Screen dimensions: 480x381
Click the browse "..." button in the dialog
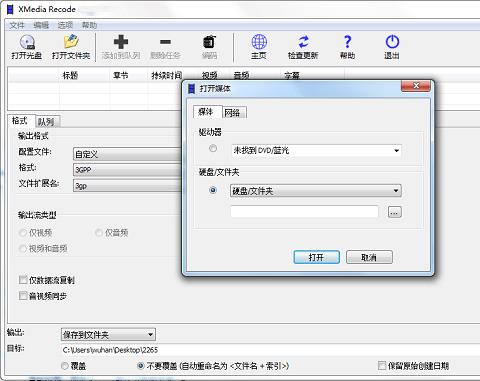395,212
